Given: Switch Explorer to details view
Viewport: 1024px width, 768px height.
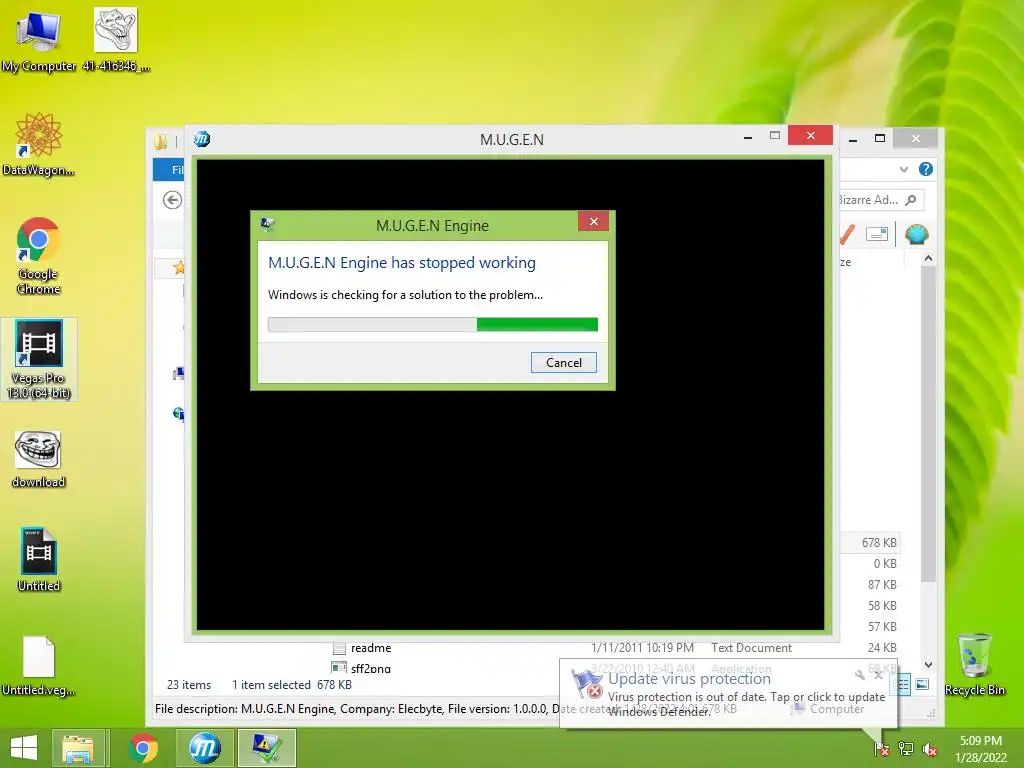Looking at the screenshot, I should tap(903, 684).
